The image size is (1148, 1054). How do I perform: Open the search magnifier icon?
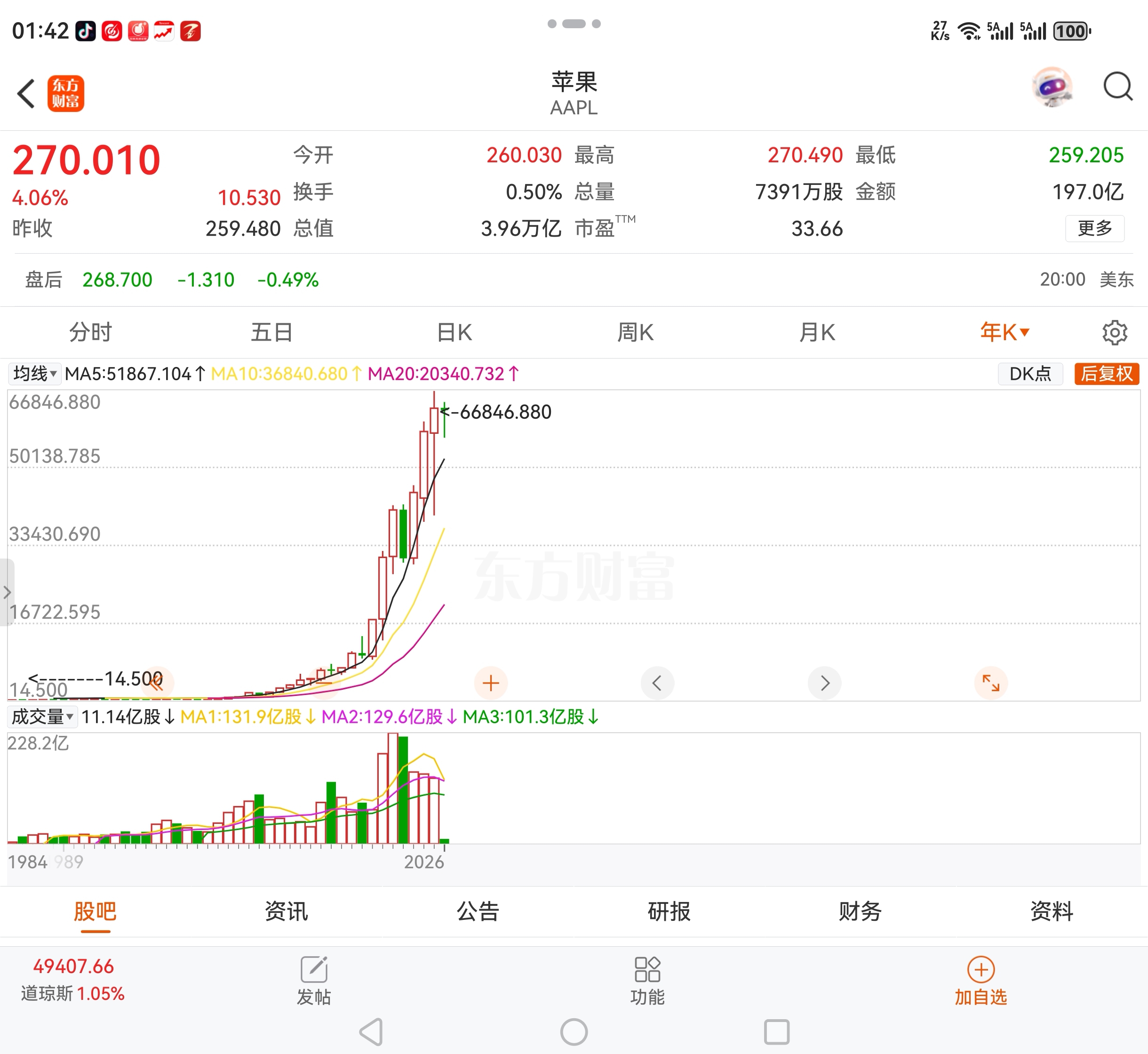pyautogui.click(x=1117, y=87)
